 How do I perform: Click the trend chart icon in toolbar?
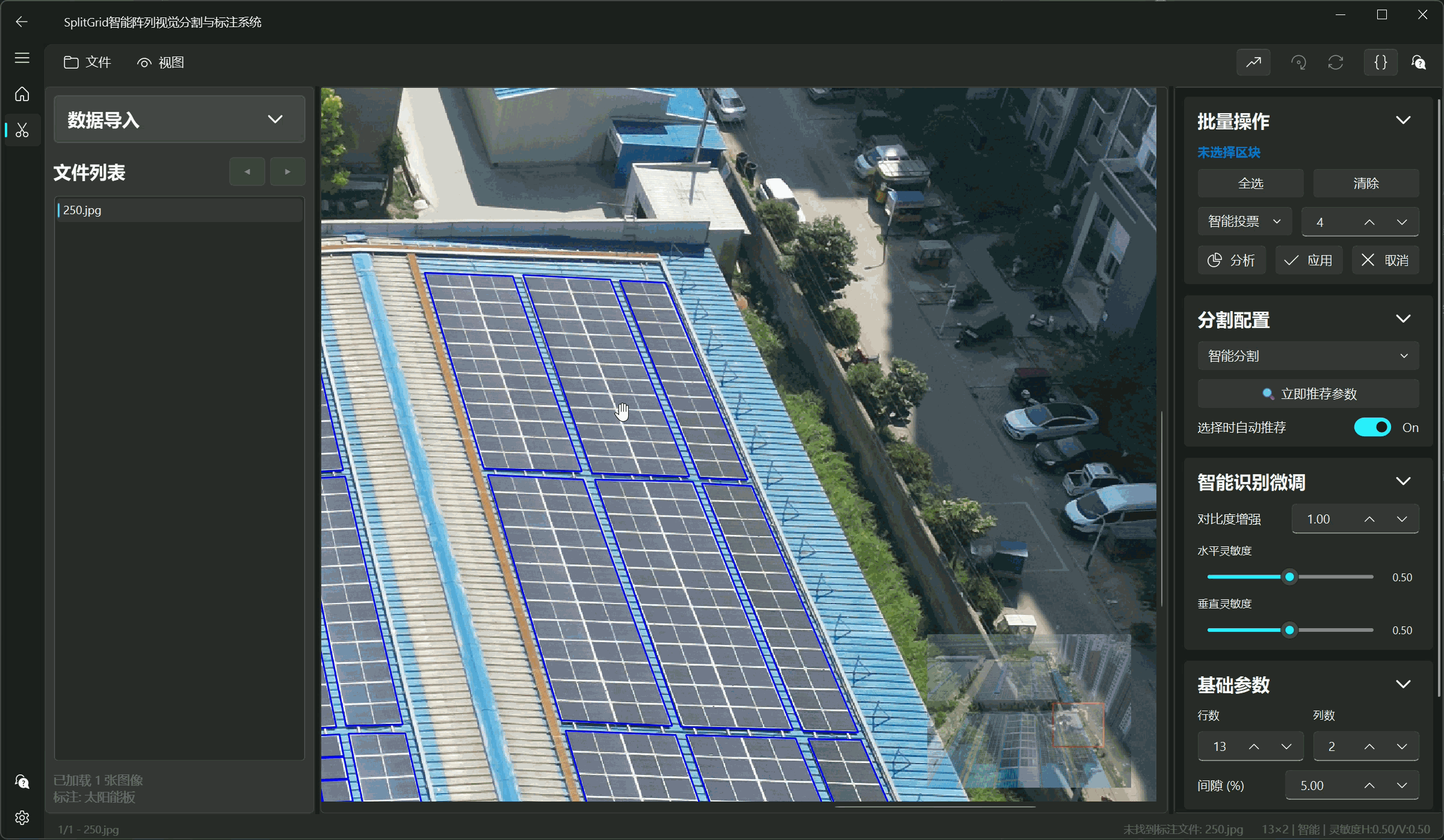pos(1253,63)
